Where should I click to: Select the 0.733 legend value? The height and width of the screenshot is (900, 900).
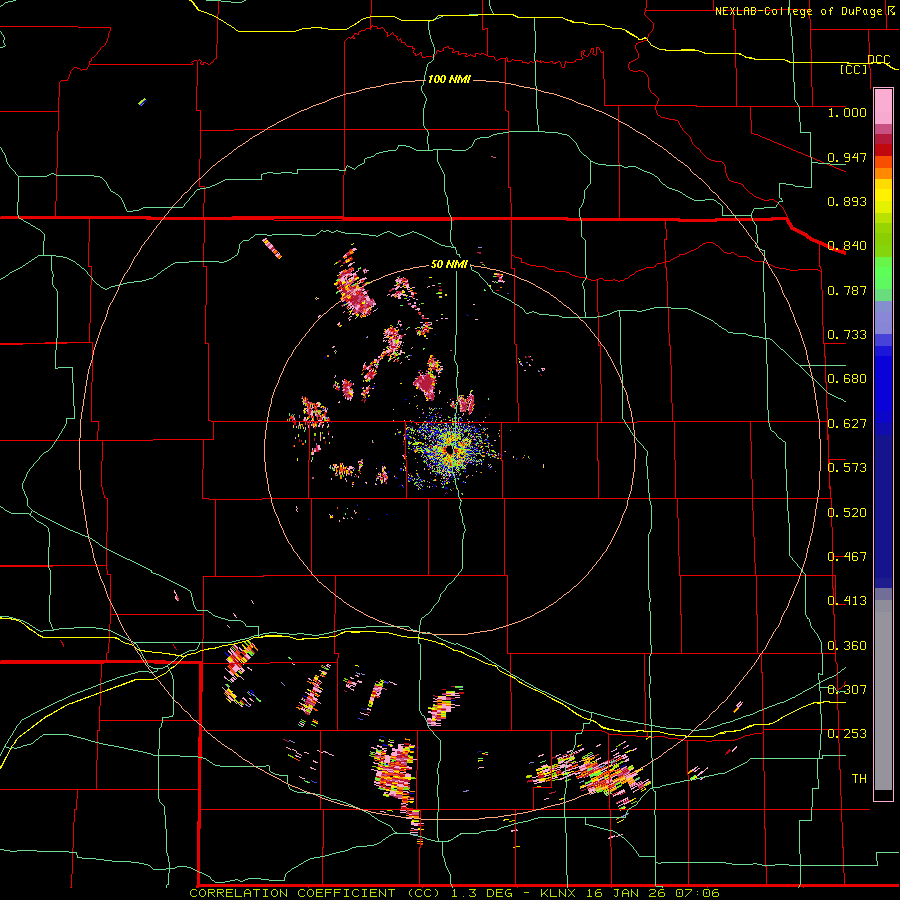pos(847,334)
